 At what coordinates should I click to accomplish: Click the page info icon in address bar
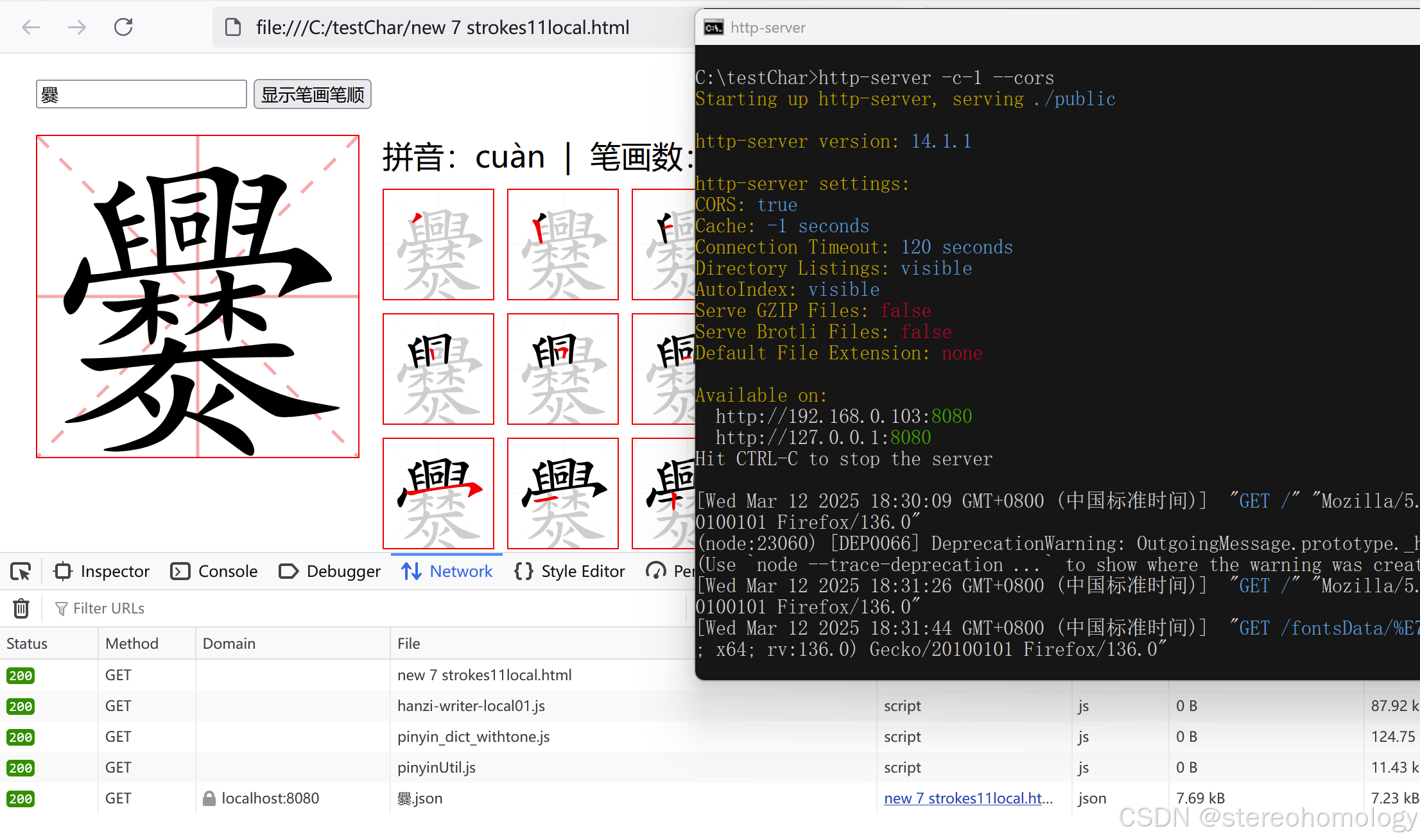tap(233, 27)
